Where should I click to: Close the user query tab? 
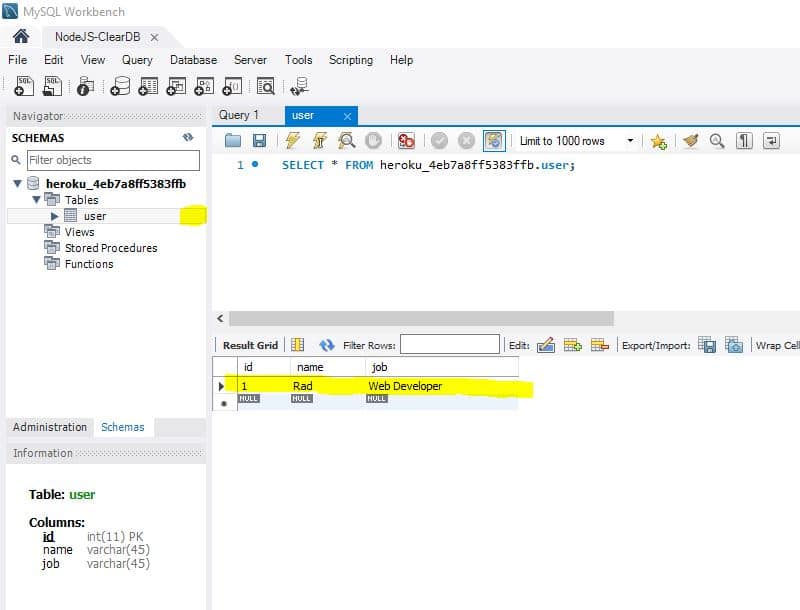[x=347, y=116]
